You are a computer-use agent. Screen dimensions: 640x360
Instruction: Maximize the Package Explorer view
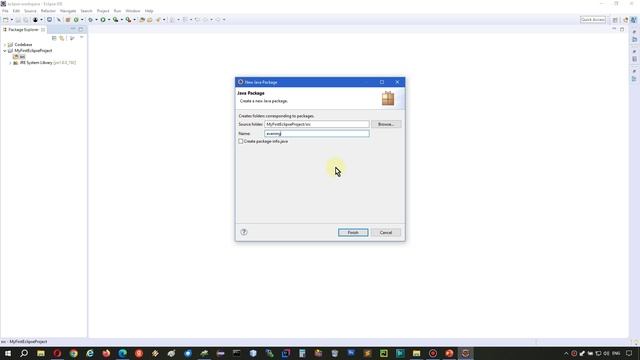[x=80, y=29]
